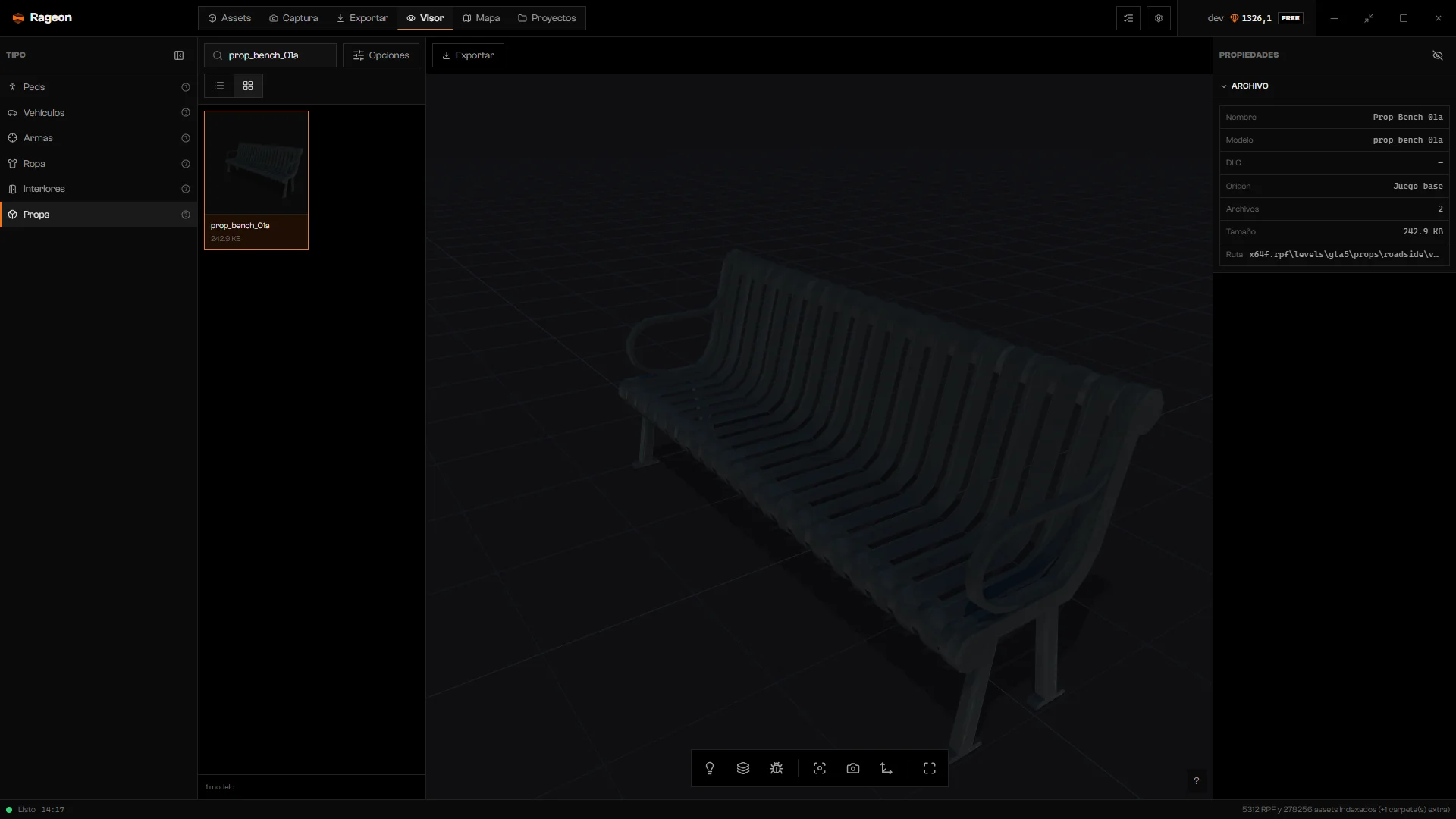This screenshot has width=1456, height=819.
Task: Click the help icon next to Interiores
Action: point(186,189)
